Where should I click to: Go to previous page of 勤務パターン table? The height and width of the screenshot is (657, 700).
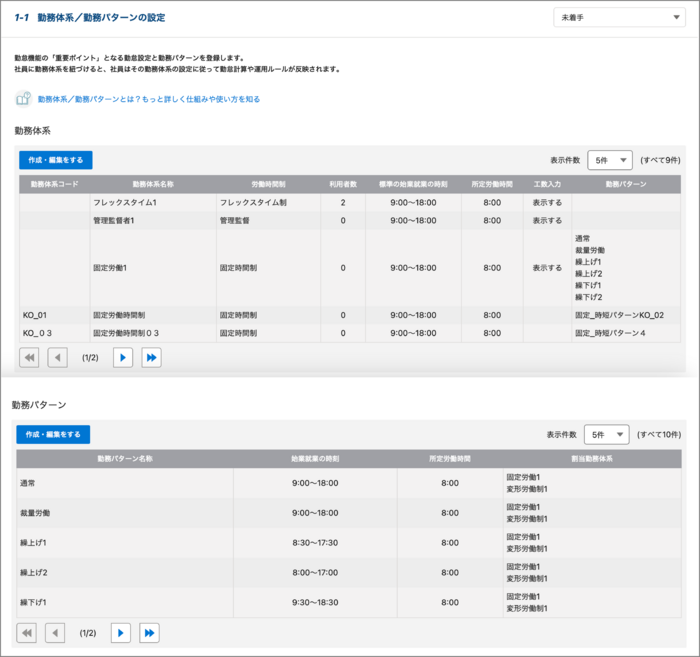click(55, 632)
